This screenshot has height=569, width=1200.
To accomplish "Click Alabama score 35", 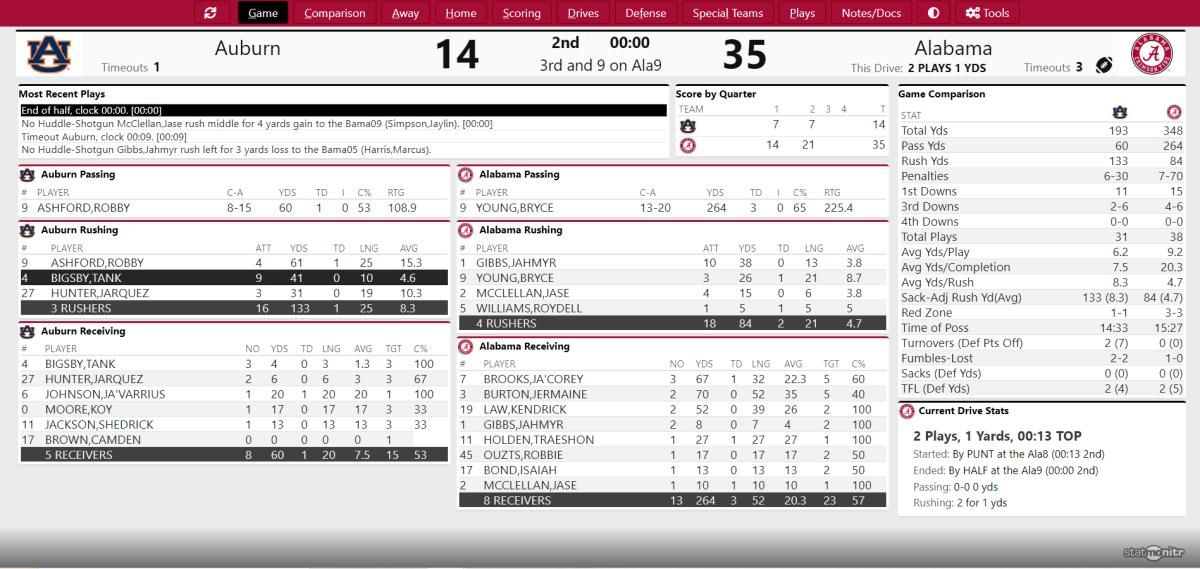I will [x=745, y=55].
